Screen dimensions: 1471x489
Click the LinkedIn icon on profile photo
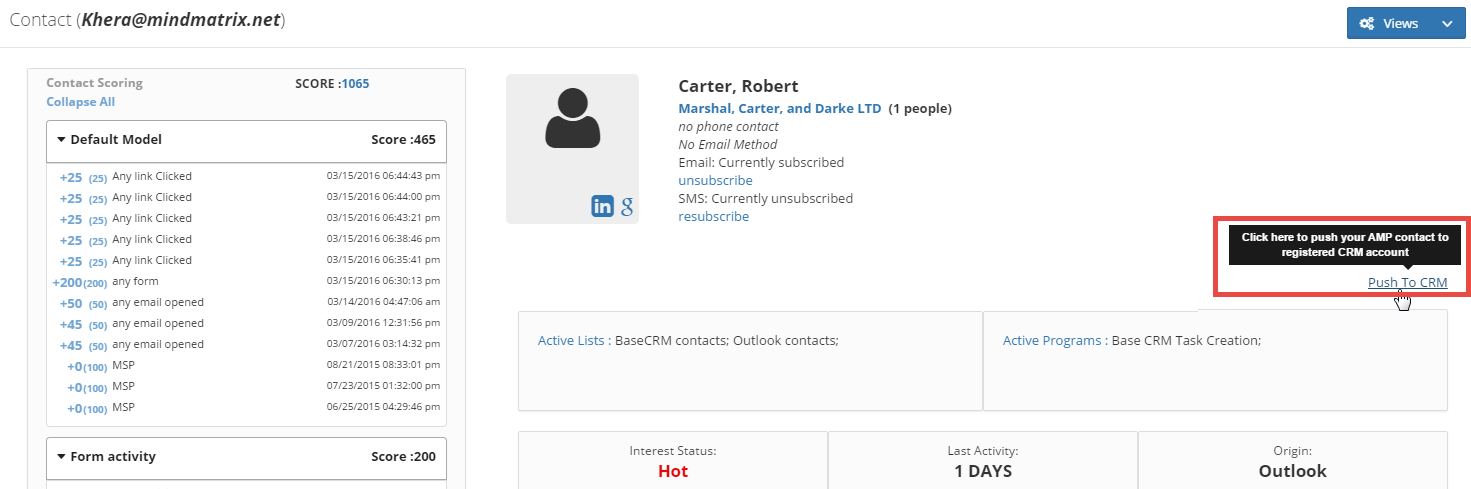point(603,206)
